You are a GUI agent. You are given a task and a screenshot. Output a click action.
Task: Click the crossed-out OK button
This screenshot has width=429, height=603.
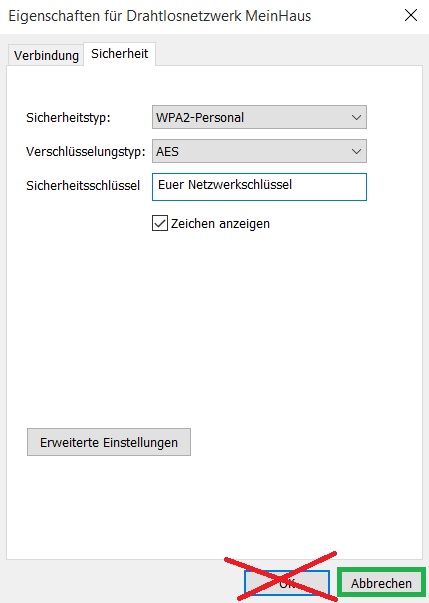[286, 583]
